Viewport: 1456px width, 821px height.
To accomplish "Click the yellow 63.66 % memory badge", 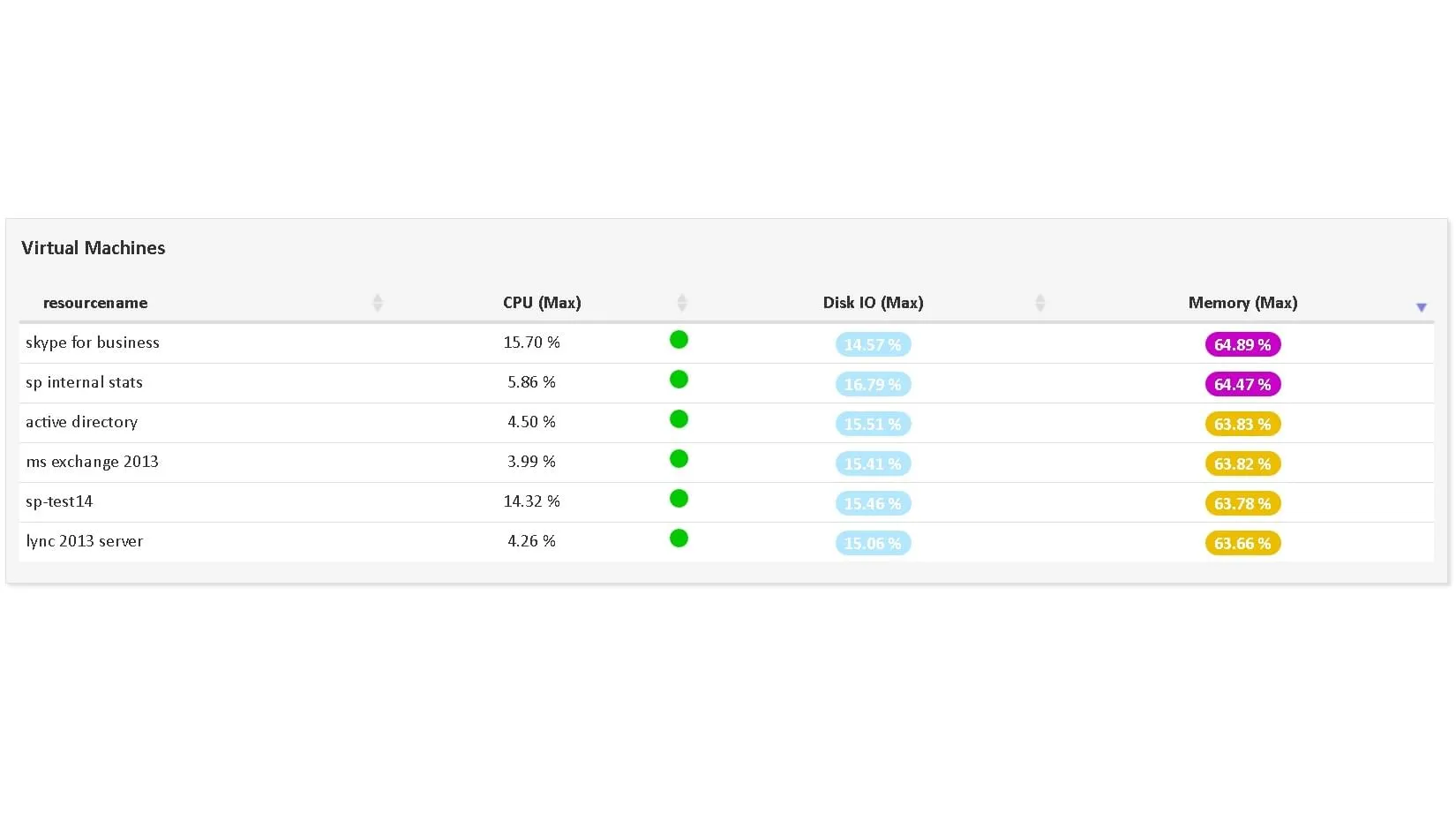I will (x=1242, y=543).
